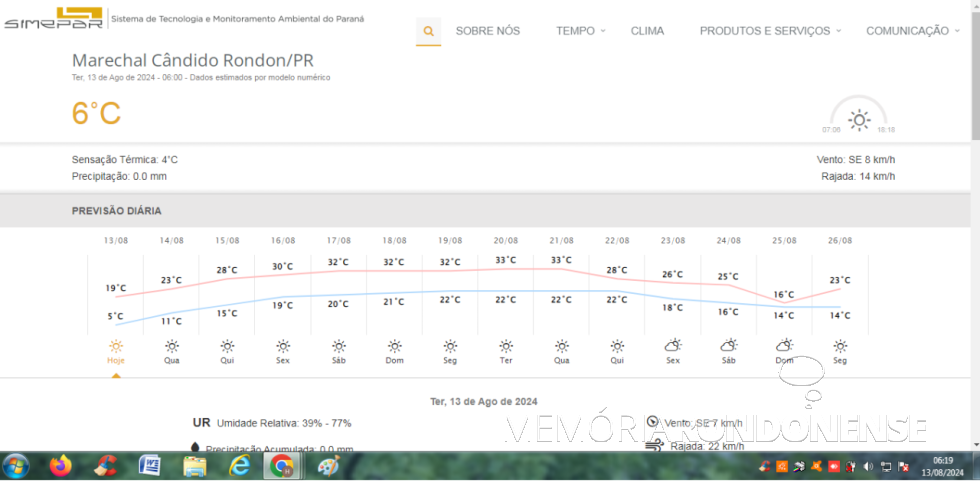
Task: Select Saturday 17/08 forecast day
Action: [x=339, y=346]
